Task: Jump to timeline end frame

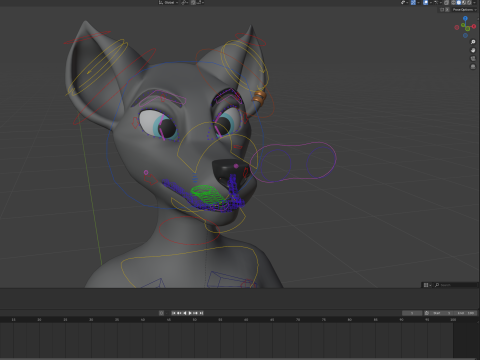Action: click(x=201, y=313)
